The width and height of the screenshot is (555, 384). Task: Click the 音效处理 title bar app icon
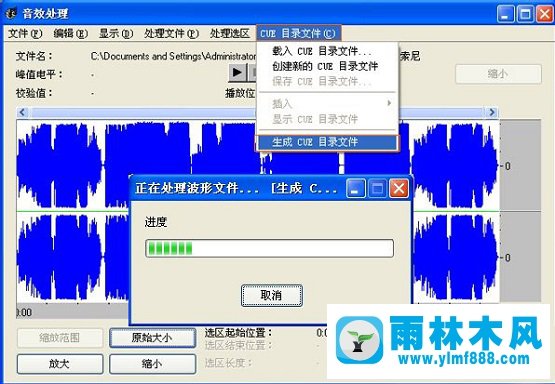(12, 13)
